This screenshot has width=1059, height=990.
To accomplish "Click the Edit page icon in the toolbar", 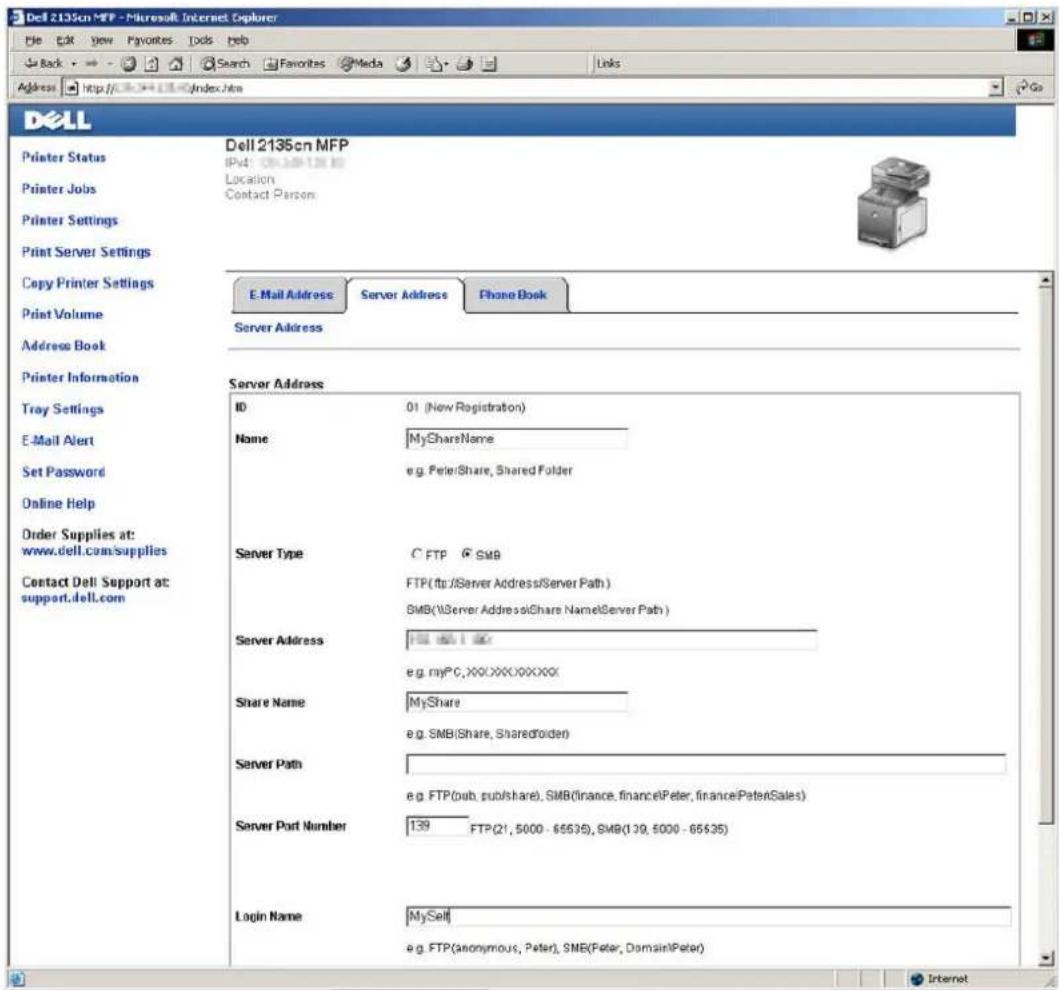I will pyautogui.click(x=489, y=64).
